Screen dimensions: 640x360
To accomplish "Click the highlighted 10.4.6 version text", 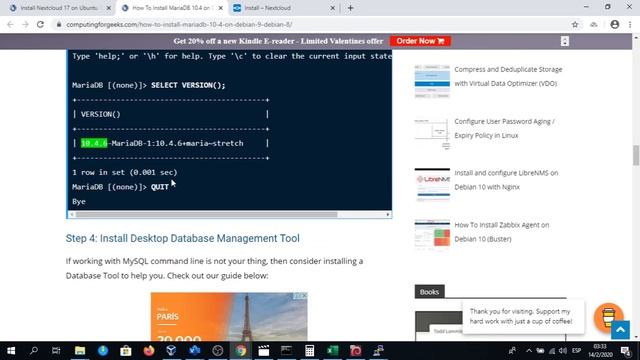I will pyautogui.click(x=94, y=143).
